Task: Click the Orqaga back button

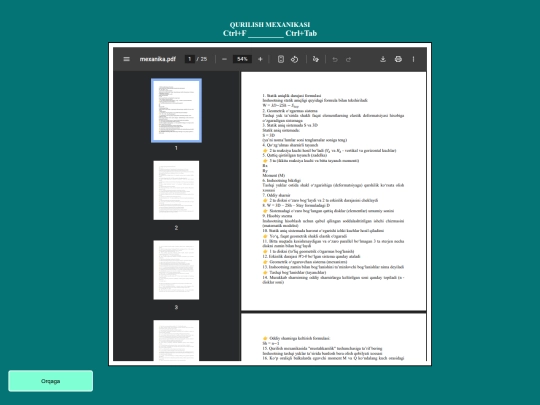Action: (x=51, y=381)
